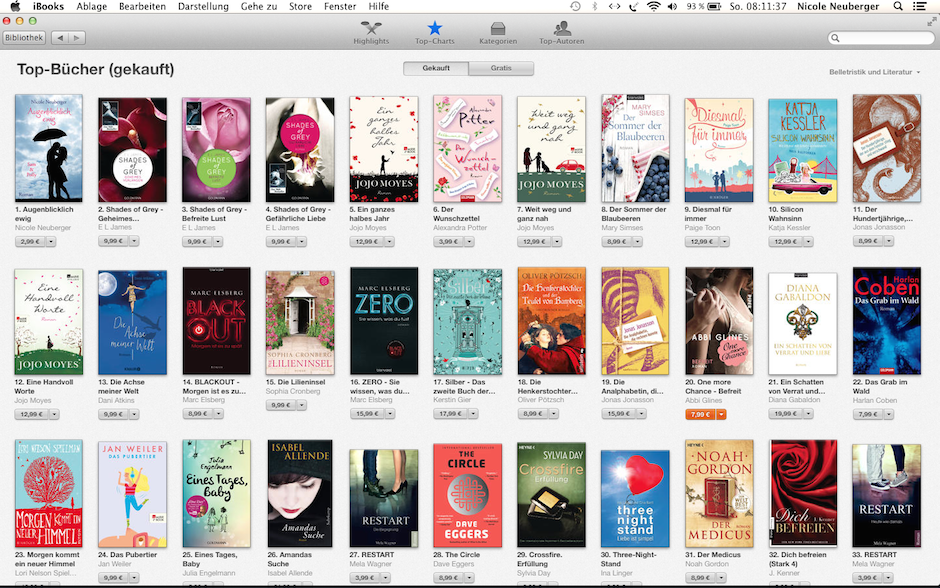Open the Das Grab im Wald cover
Screen dimensions: 940x588
coord(887,321)
